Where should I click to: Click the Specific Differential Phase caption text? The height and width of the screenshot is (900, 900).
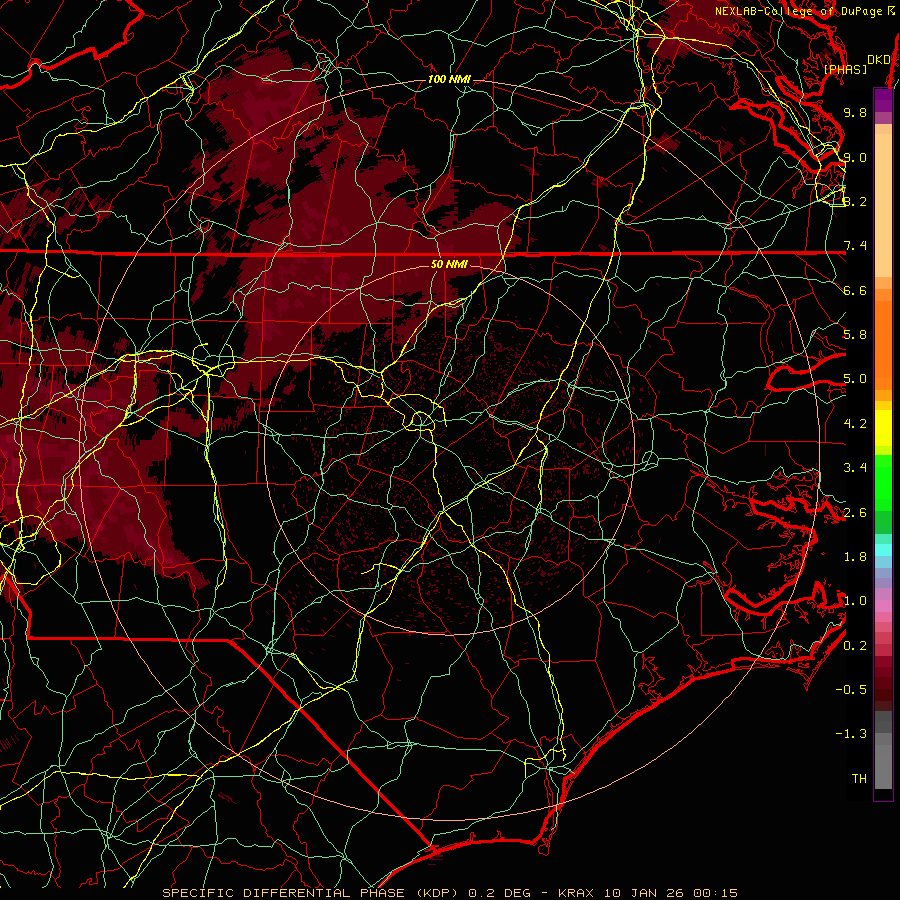click(x=449, y=893)
